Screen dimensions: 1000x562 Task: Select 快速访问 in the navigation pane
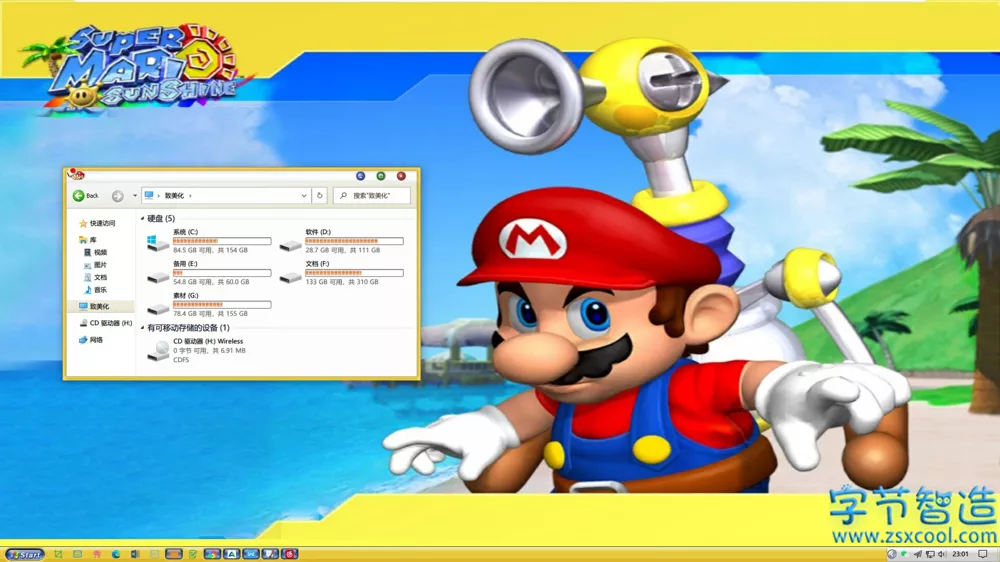pos(98,223)
